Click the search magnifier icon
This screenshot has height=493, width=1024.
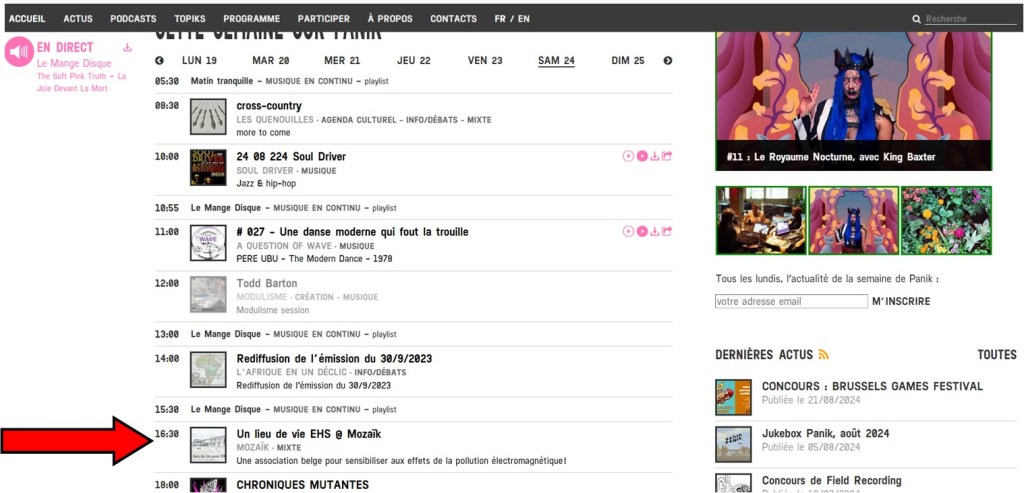(916, 19)
